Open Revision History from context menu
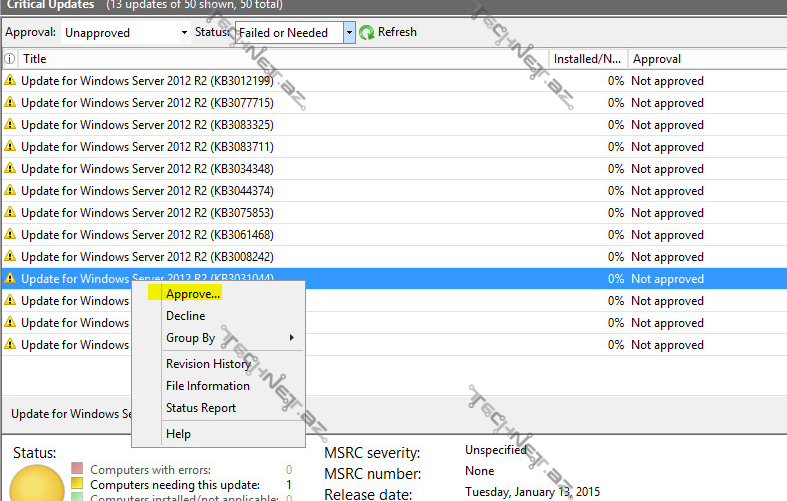Image resolution: width=787 pixels, height=501 pixels. 208,364
